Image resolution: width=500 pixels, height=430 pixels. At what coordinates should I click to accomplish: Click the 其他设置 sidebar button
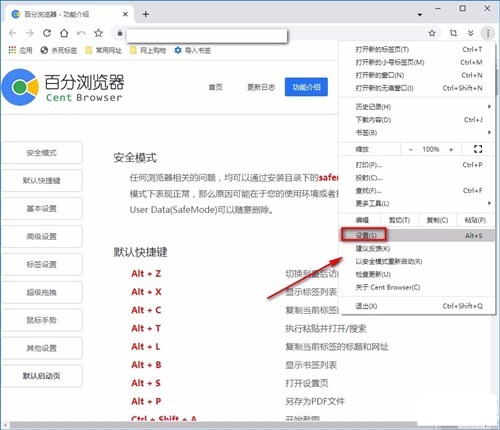tap(42, 348)
